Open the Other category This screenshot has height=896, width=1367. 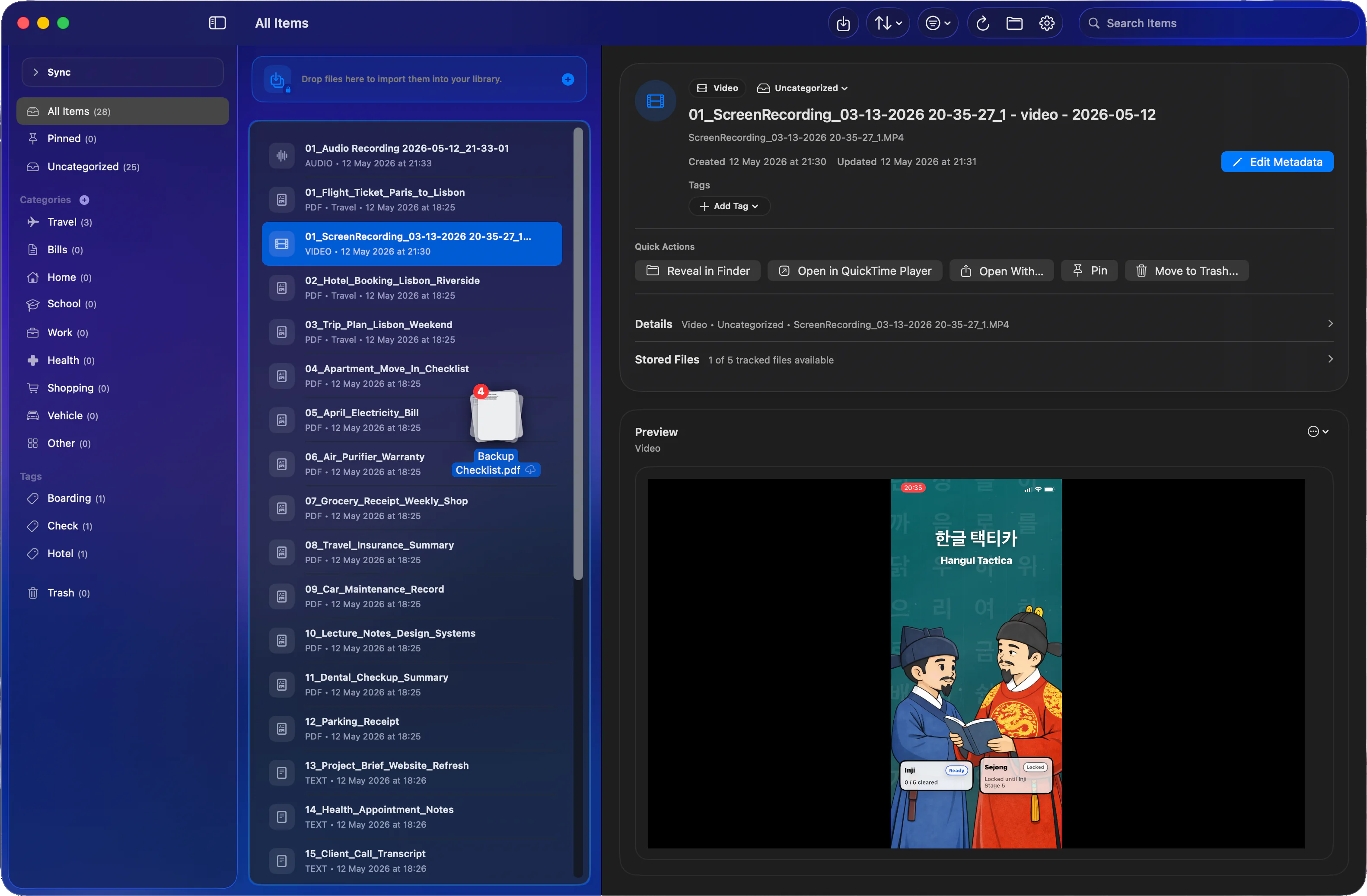pos(122,443)
